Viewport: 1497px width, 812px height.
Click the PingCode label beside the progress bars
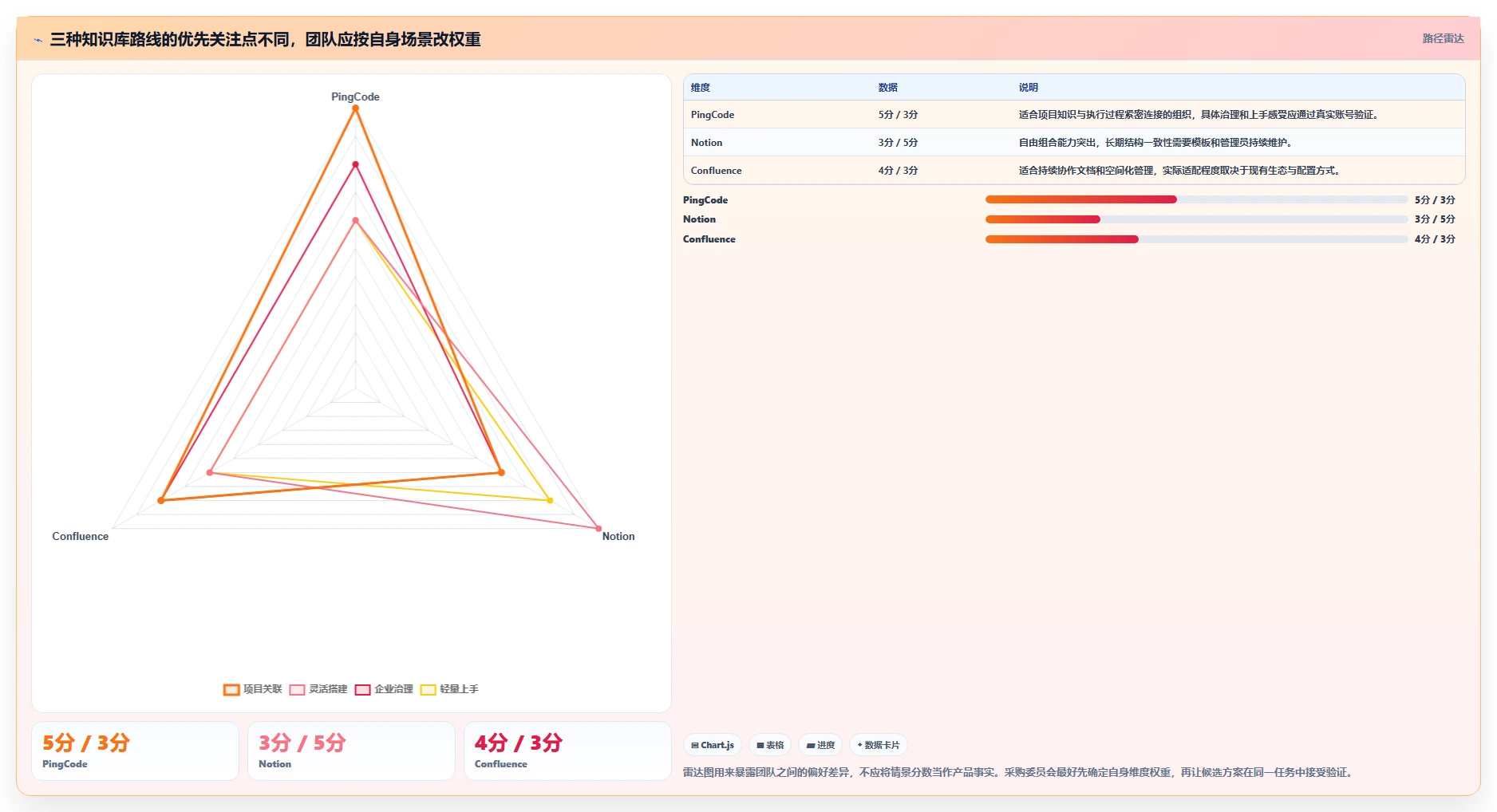(705, 200)
